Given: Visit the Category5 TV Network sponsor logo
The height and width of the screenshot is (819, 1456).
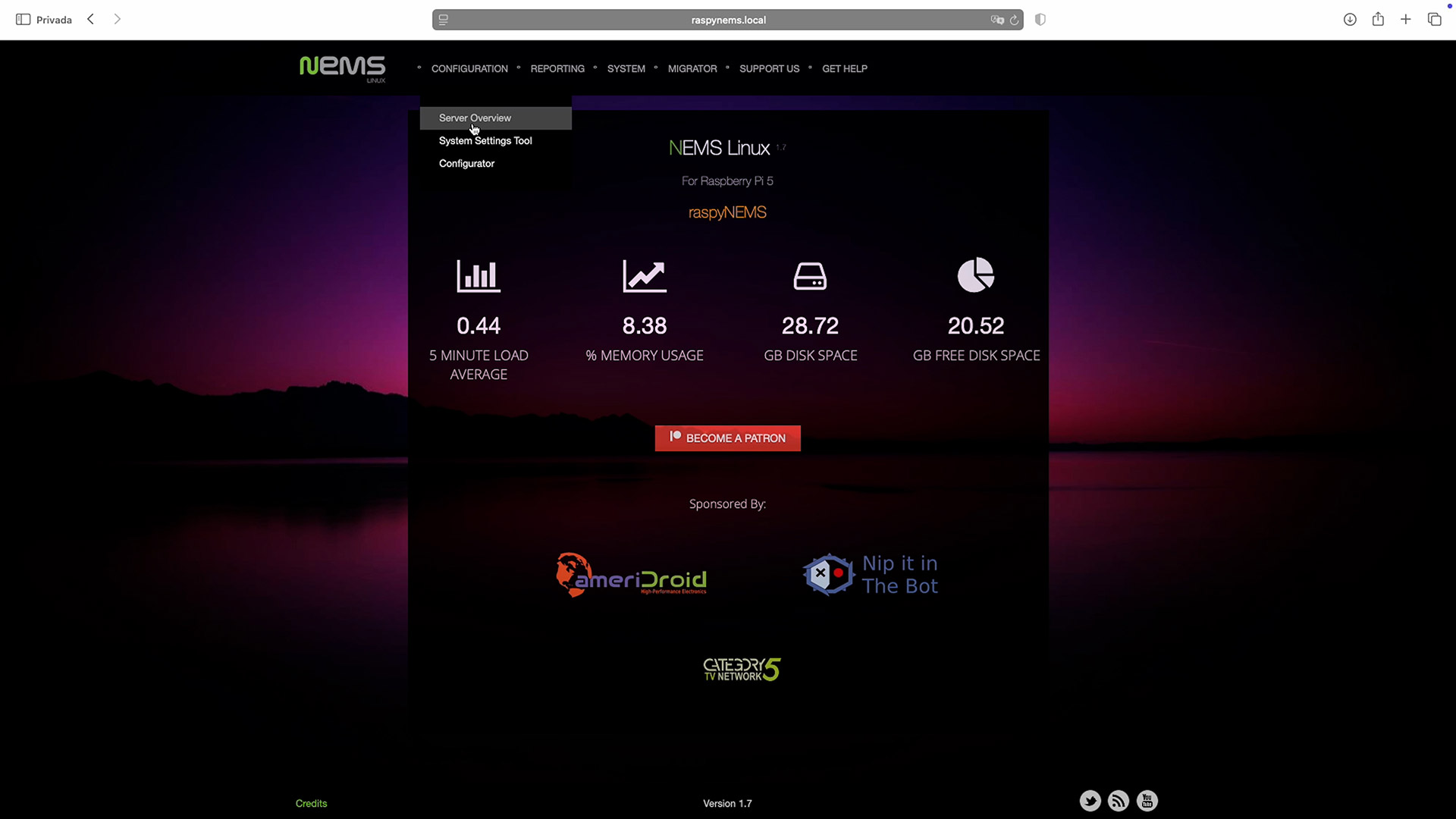Looking at the screenshot, I should 742,669.
